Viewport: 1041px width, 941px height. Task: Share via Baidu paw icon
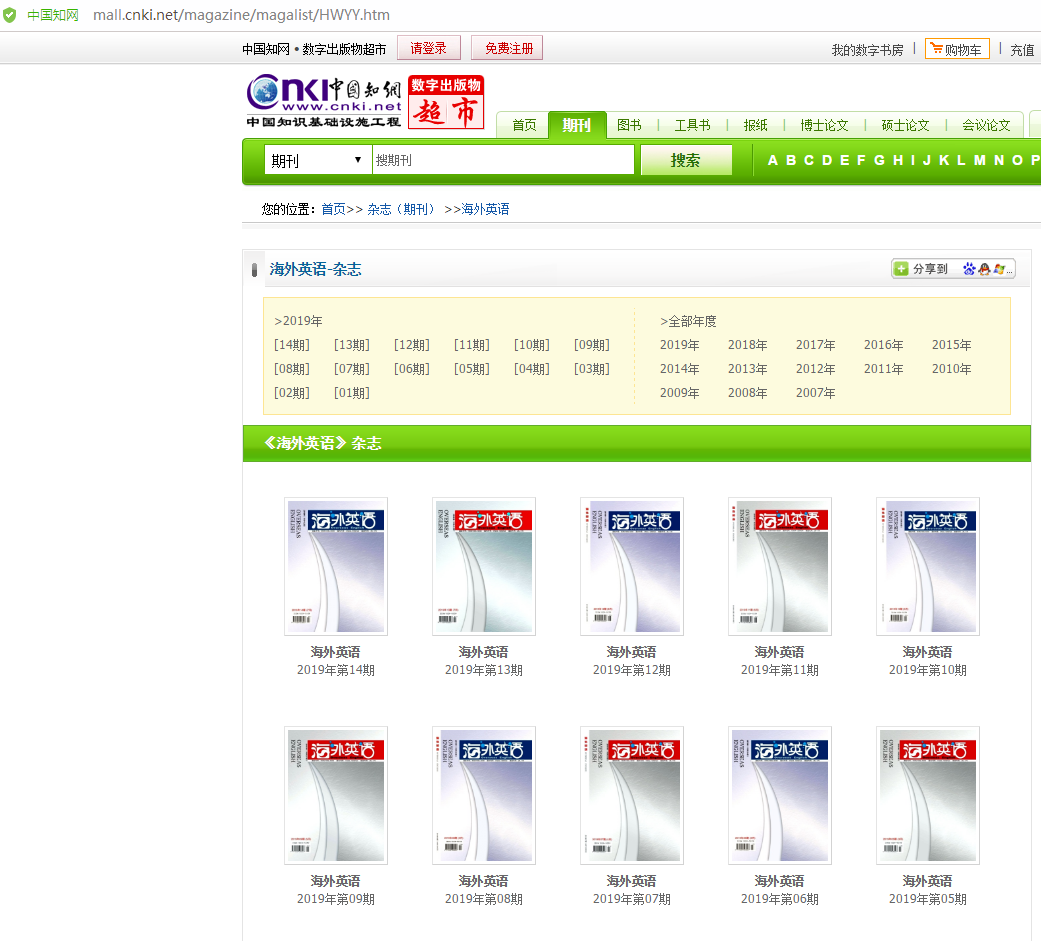click(969, 268)
